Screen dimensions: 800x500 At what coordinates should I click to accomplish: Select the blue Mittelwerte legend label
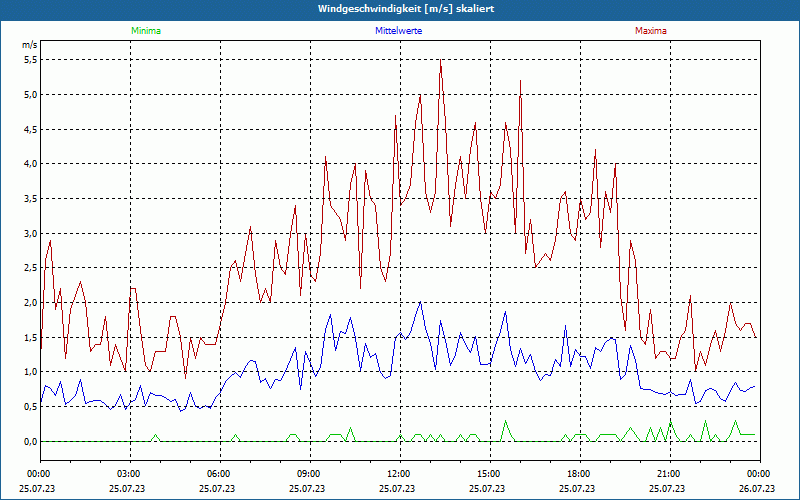coord(398,31)
